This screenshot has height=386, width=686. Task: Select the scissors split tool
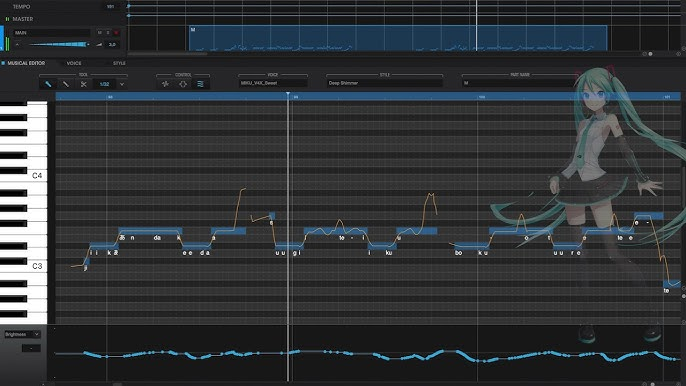pos(83,84)
